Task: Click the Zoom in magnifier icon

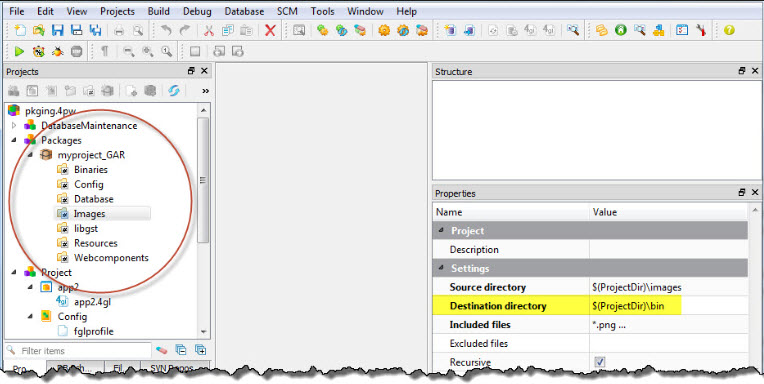Action: tap(148, 51)
